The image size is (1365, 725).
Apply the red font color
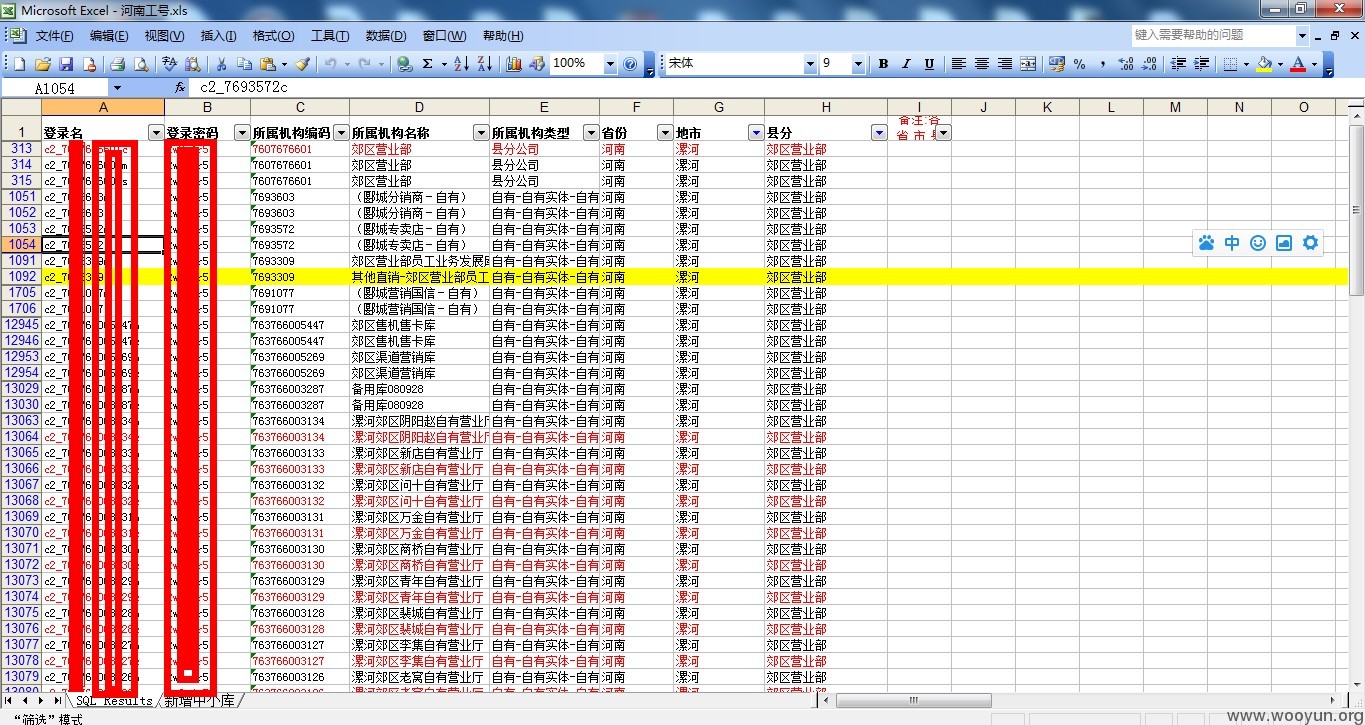pos(1297,64)
